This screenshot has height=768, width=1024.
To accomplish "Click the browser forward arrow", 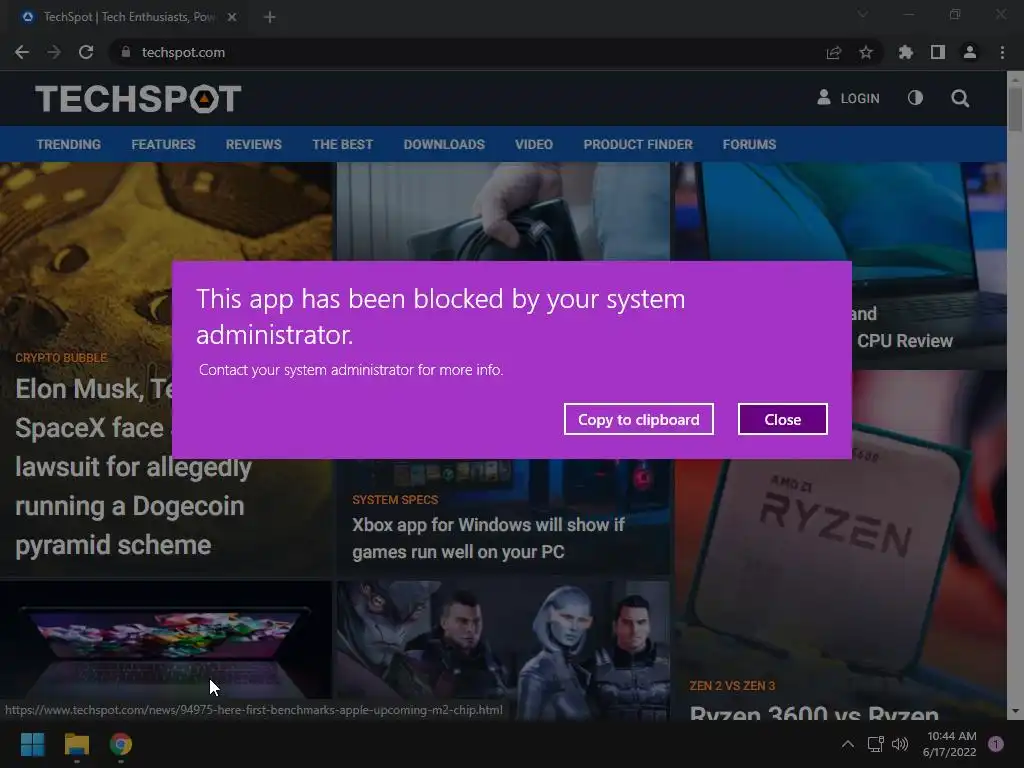I will [x=54, y=52].
